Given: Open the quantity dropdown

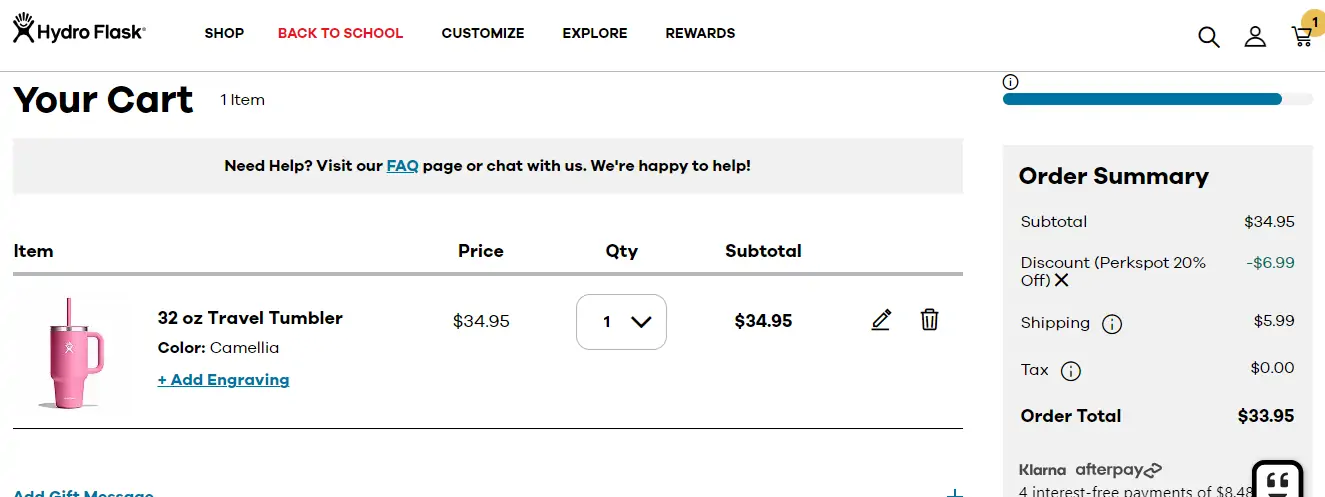Looking at the screenshot, I should click(x=621, y=322).
